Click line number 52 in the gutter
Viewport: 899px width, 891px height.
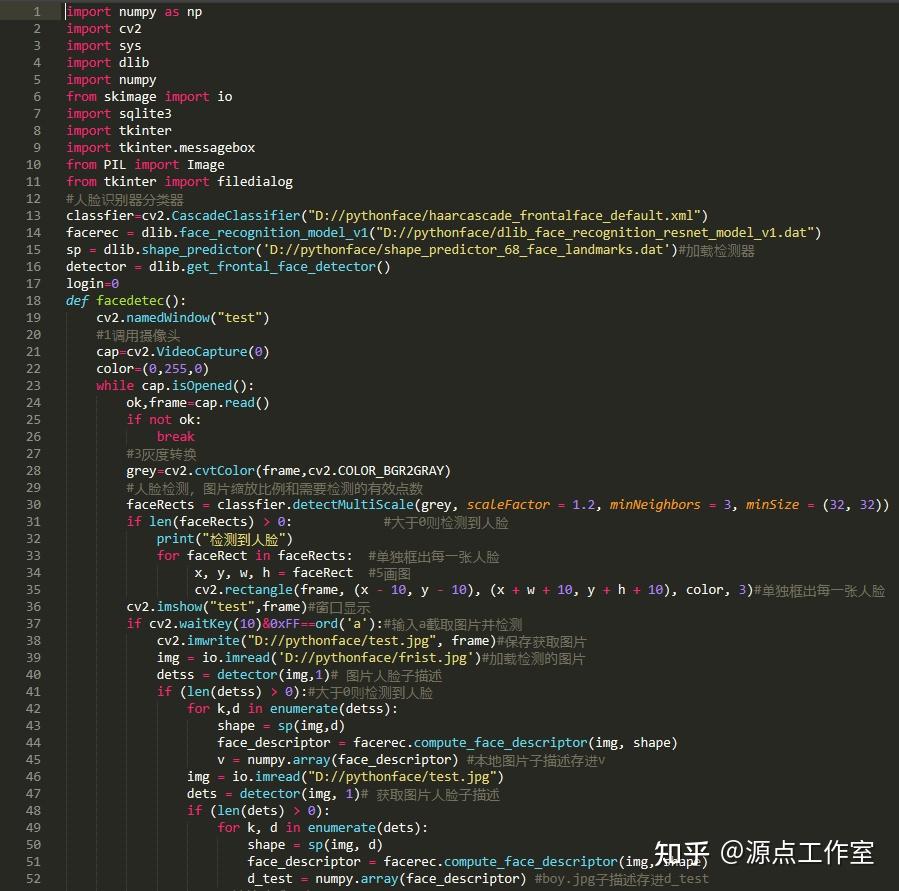(x=33, y=877)
